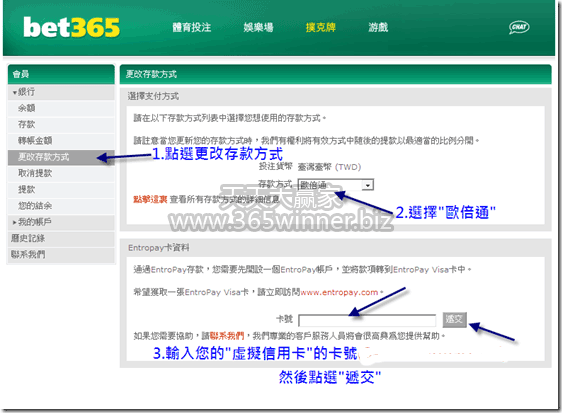
Task: Click the red 聯系我們 help link
Action: click(x=227, y=336)
